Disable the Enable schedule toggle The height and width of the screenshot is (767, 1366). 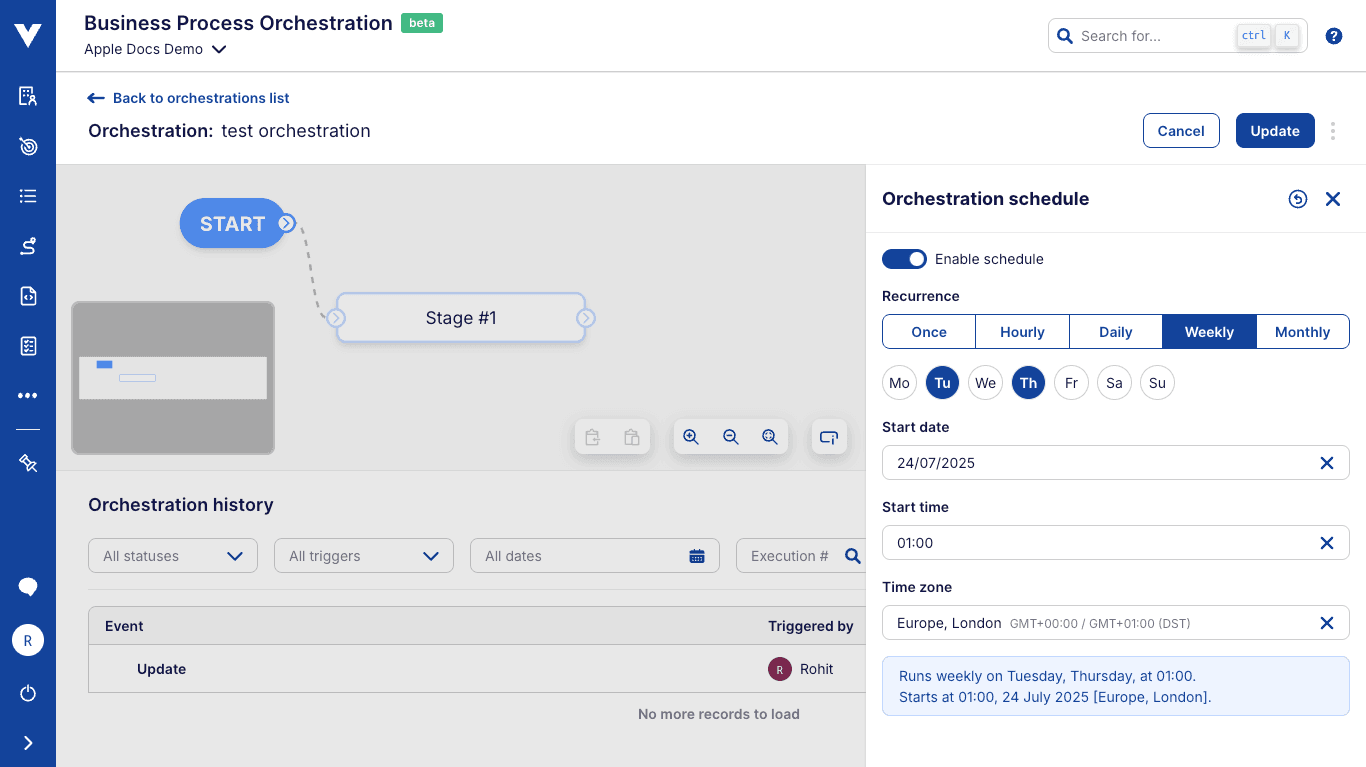tap(904, 259)
